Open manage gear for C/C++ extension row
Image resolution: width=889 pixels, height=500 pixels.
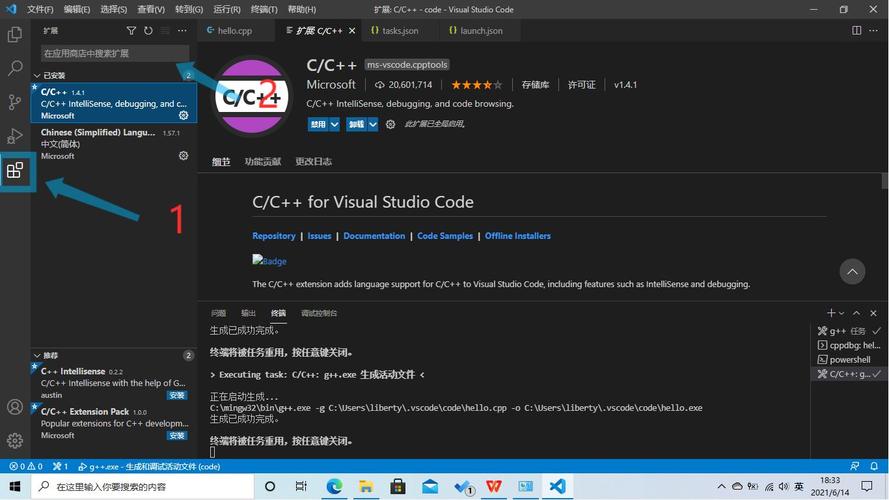tap(184, 115)
